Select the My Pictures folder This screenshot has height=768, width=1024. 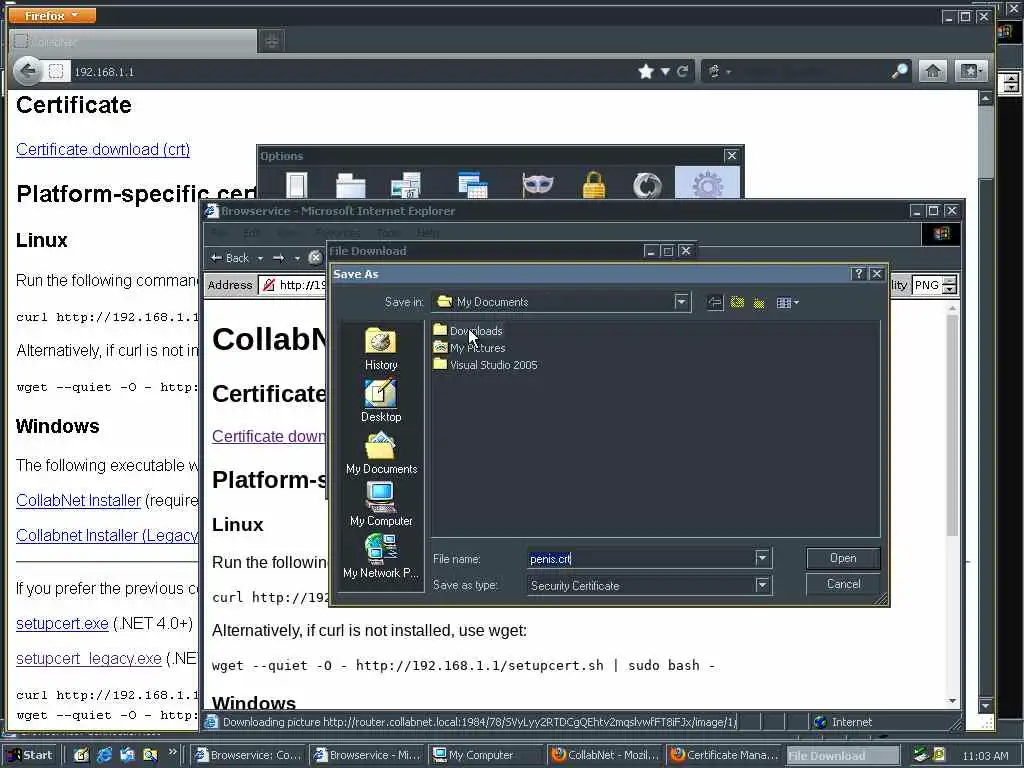point(470,347)
